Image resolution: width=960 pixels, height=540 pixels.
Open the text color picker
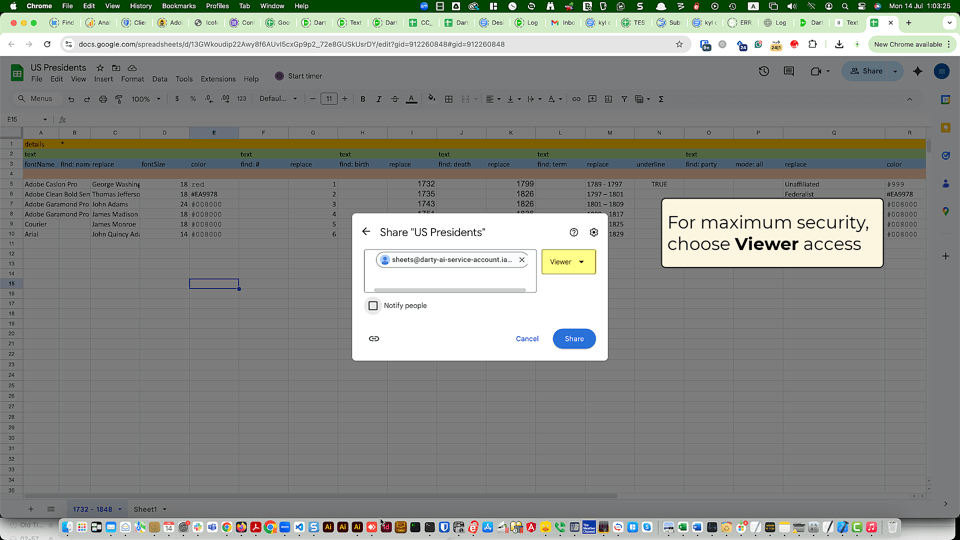pyautogui.click(x=411, y=99)
